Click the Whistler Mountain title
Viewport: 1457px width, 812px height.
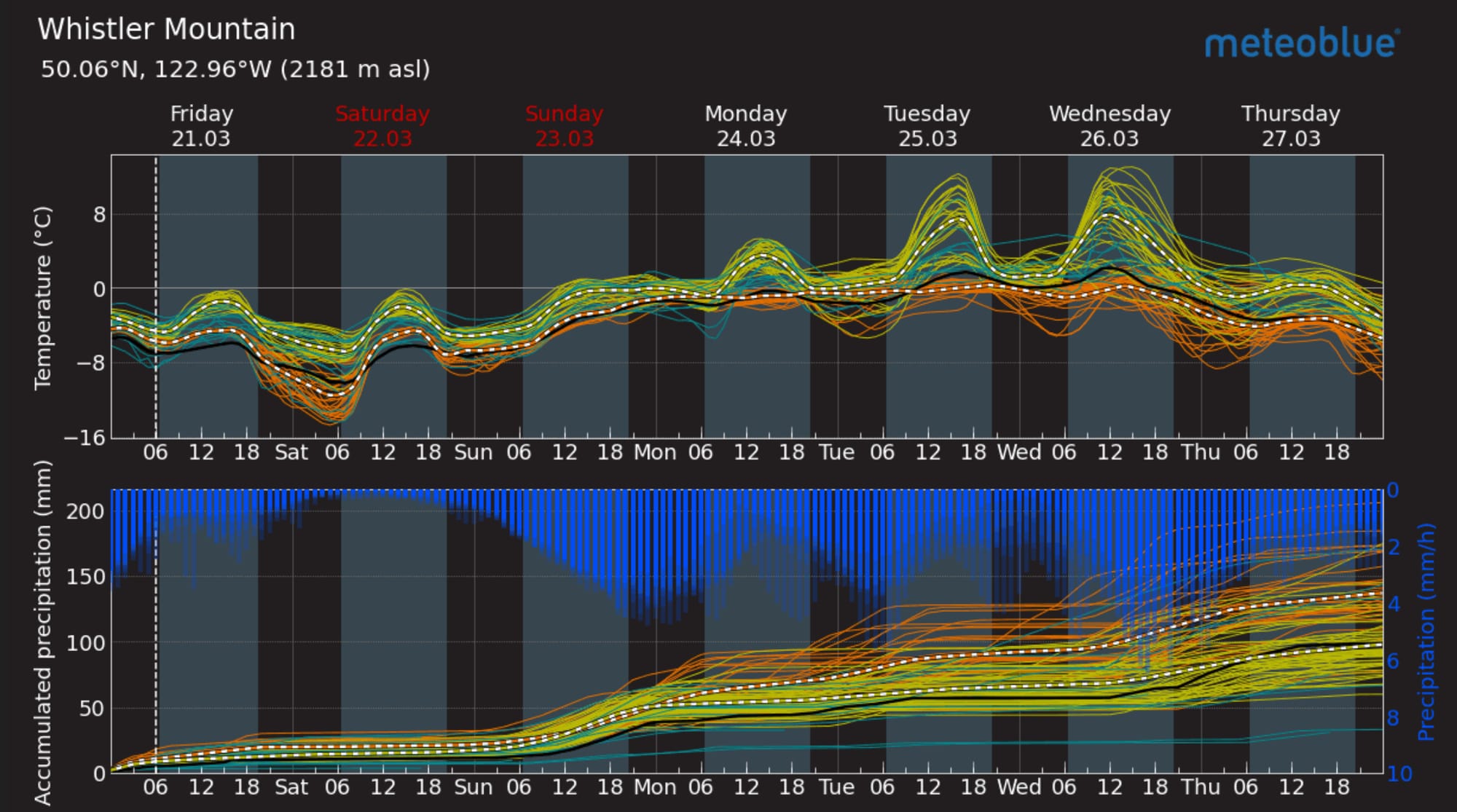(166, 30)
